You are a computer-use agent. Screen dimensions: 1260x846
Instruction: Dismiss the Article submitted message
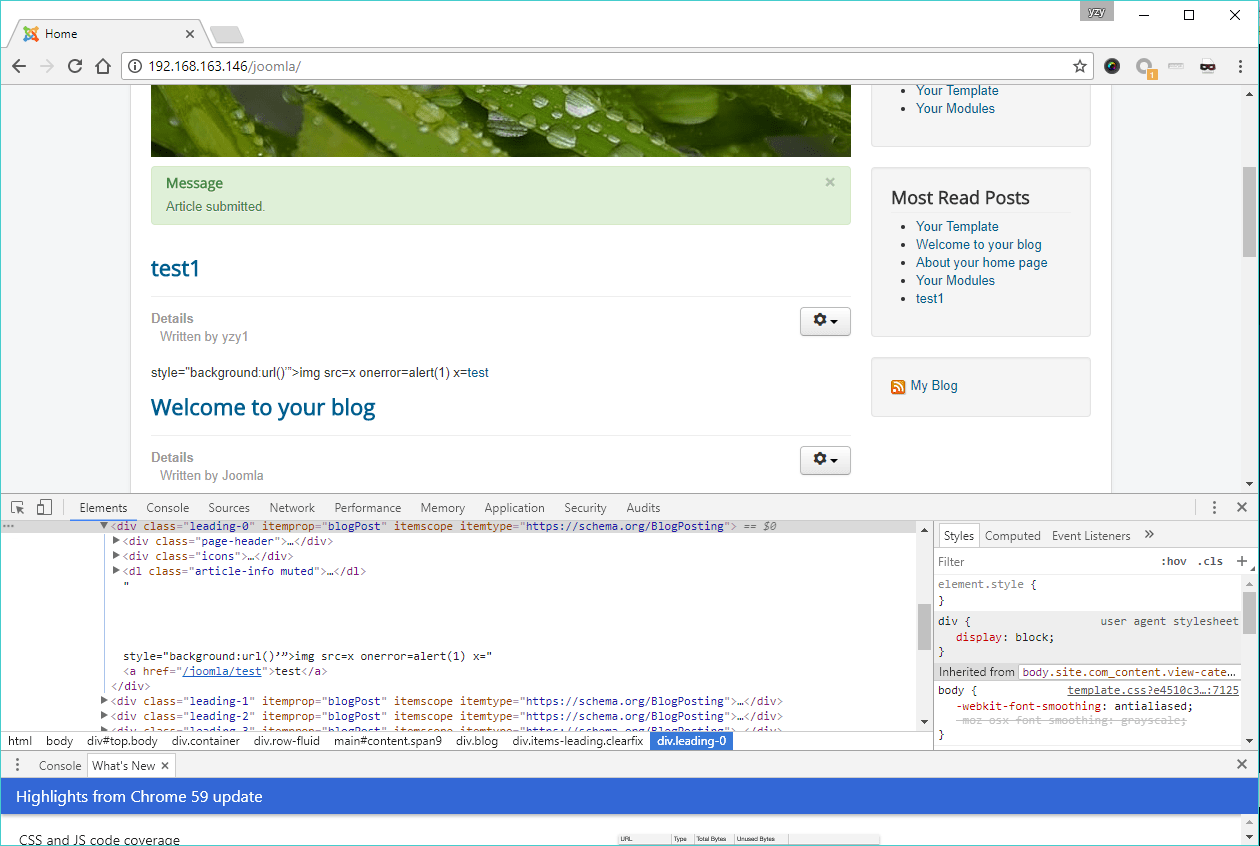[830, 183]
